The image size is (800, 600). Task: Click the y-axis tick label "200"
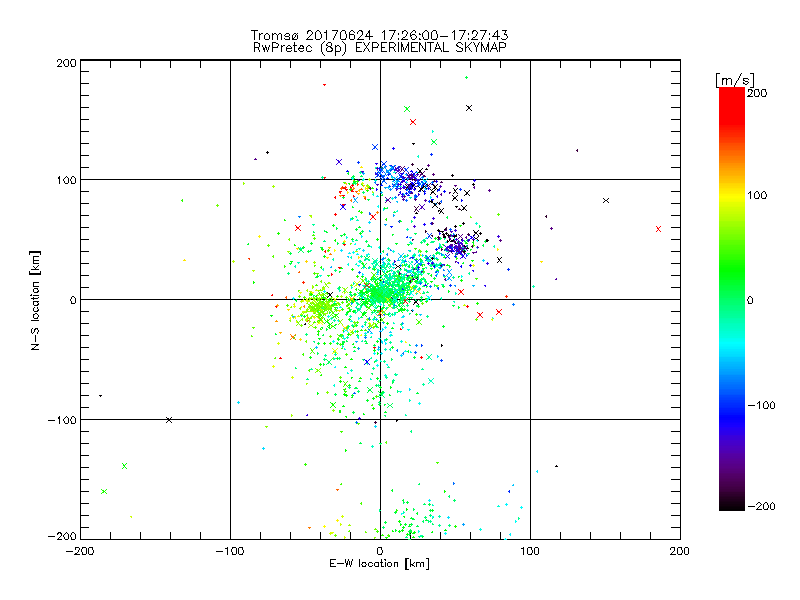click(66, 63)
